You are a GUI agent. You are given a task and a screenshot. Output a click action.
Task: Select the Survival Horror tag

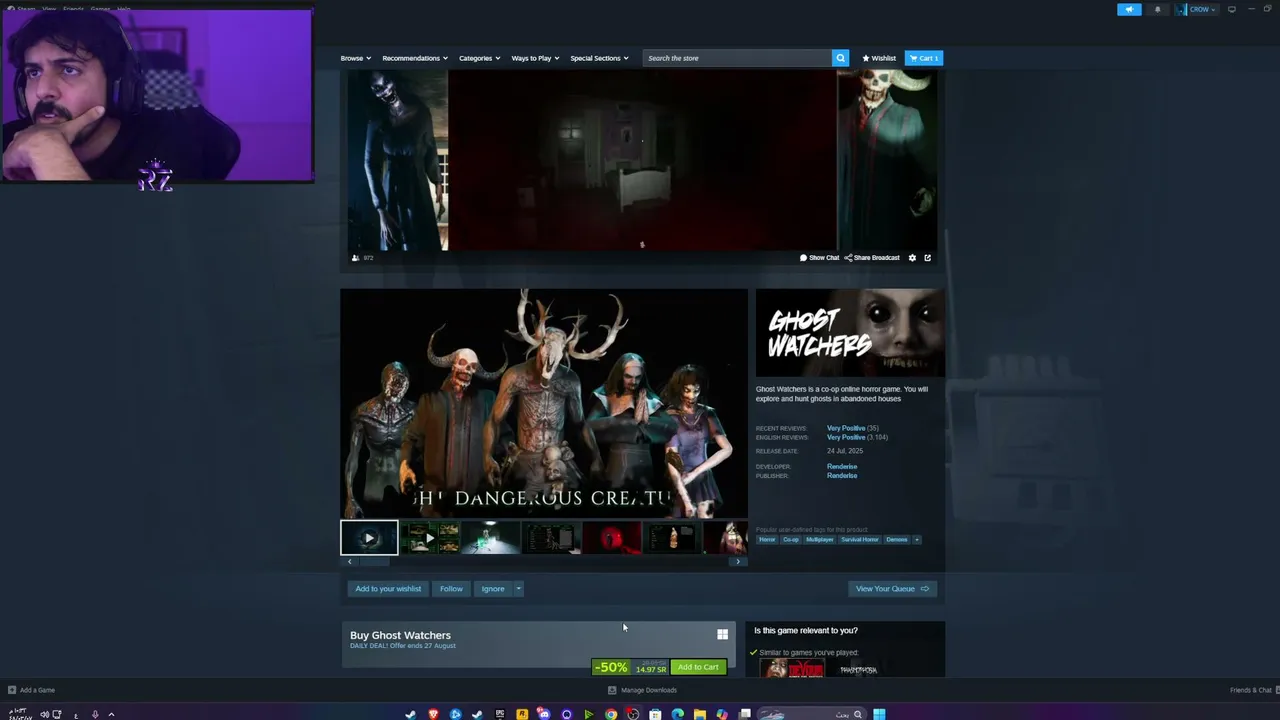click(860, 540)
